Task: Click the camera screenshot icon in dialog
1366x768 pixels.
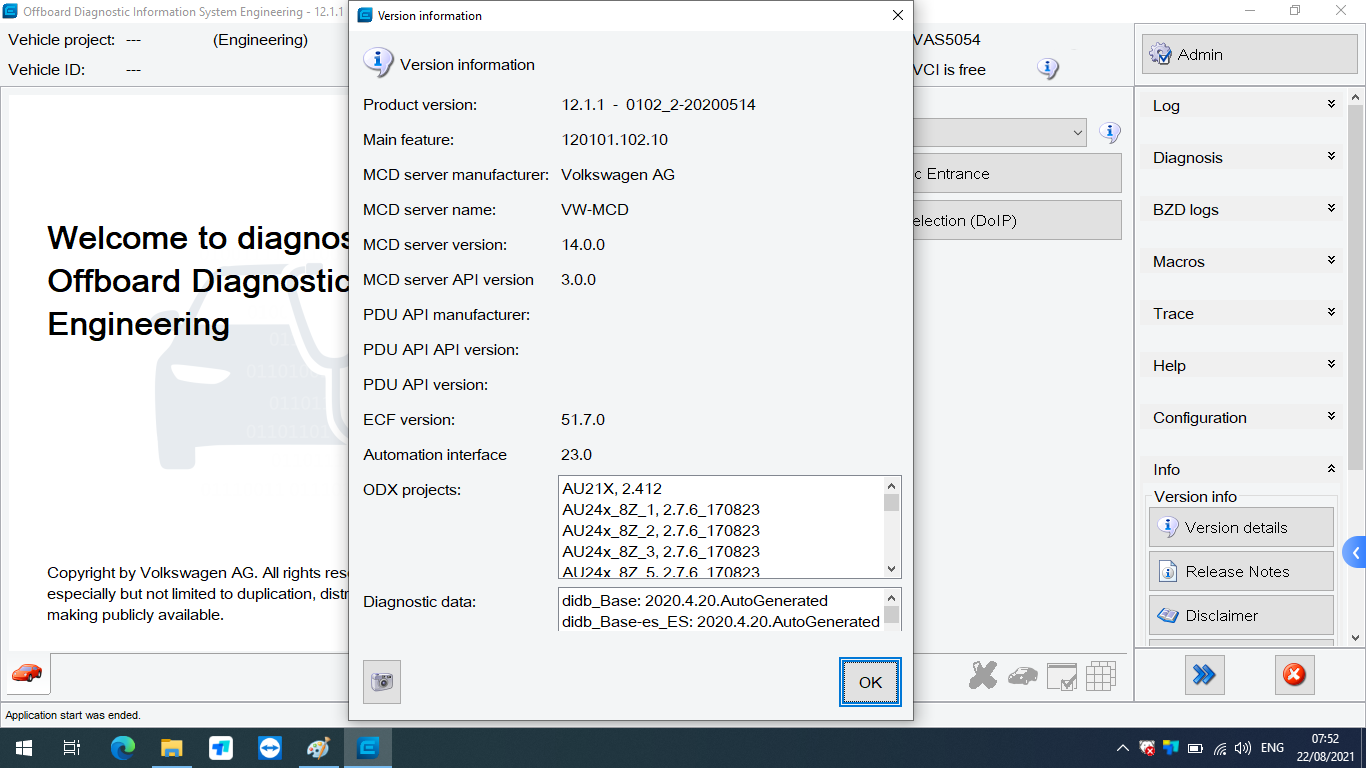Action: [x=381, y=682]
